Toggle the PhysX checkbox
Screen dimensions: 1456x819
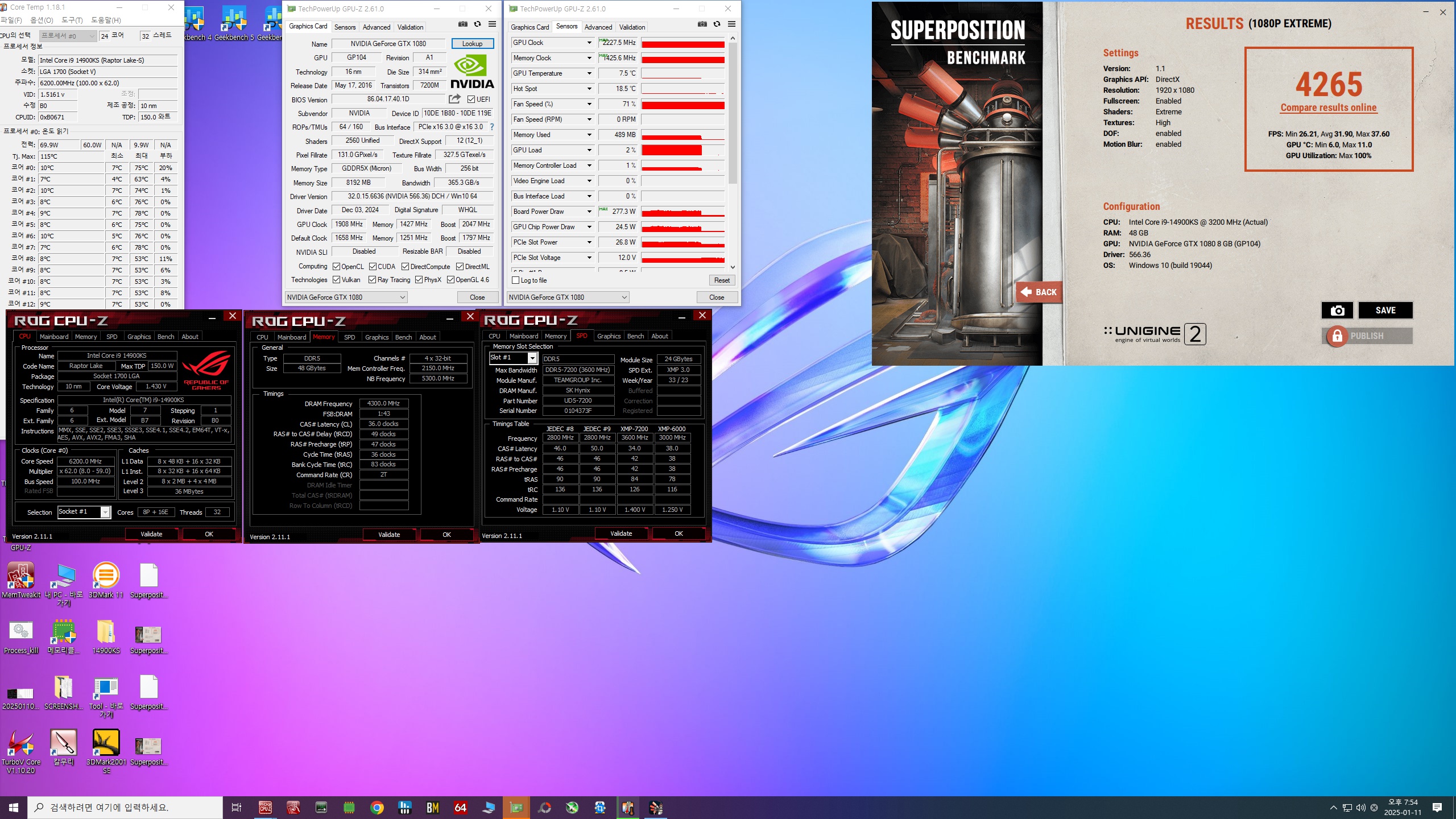(419, 280)
